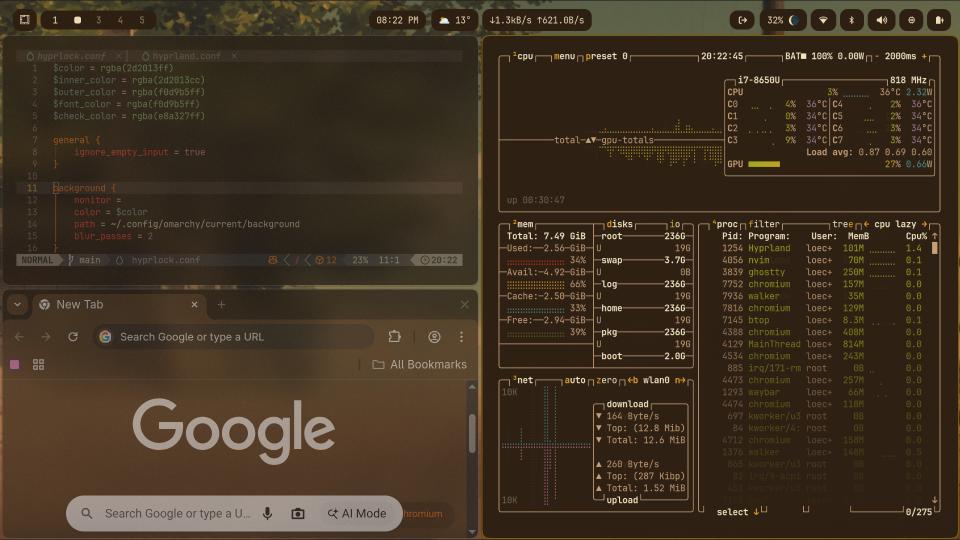The width and height of the screenshot is (960, 540).
Task: Toggle auto scaling in btop net panel
Action: click(575, 380)
